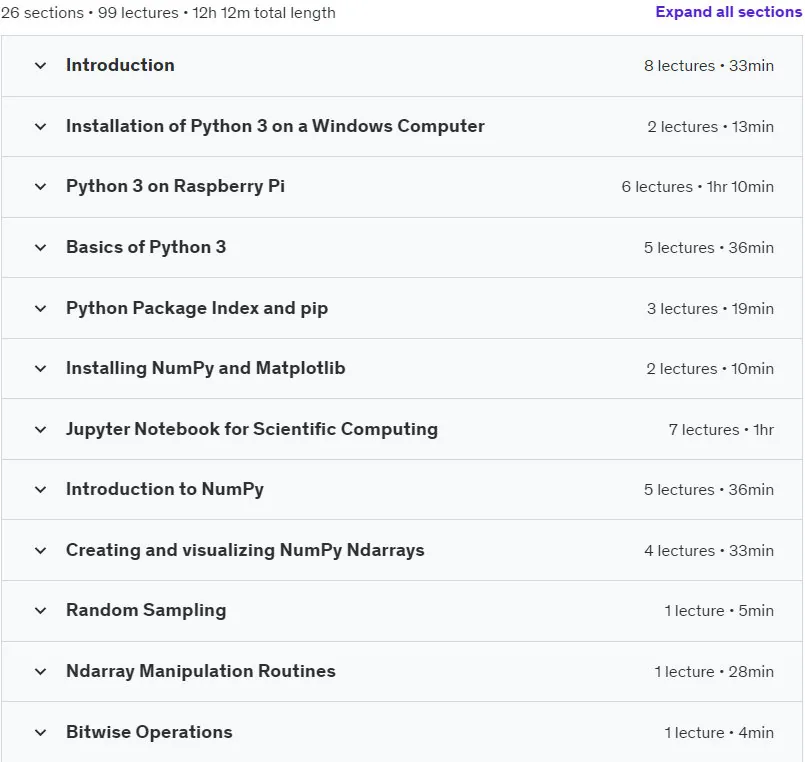Screen dimensions: 805x762
Task: Click the '2 lectures • 10min' text
Action: (x=710, y=369)
